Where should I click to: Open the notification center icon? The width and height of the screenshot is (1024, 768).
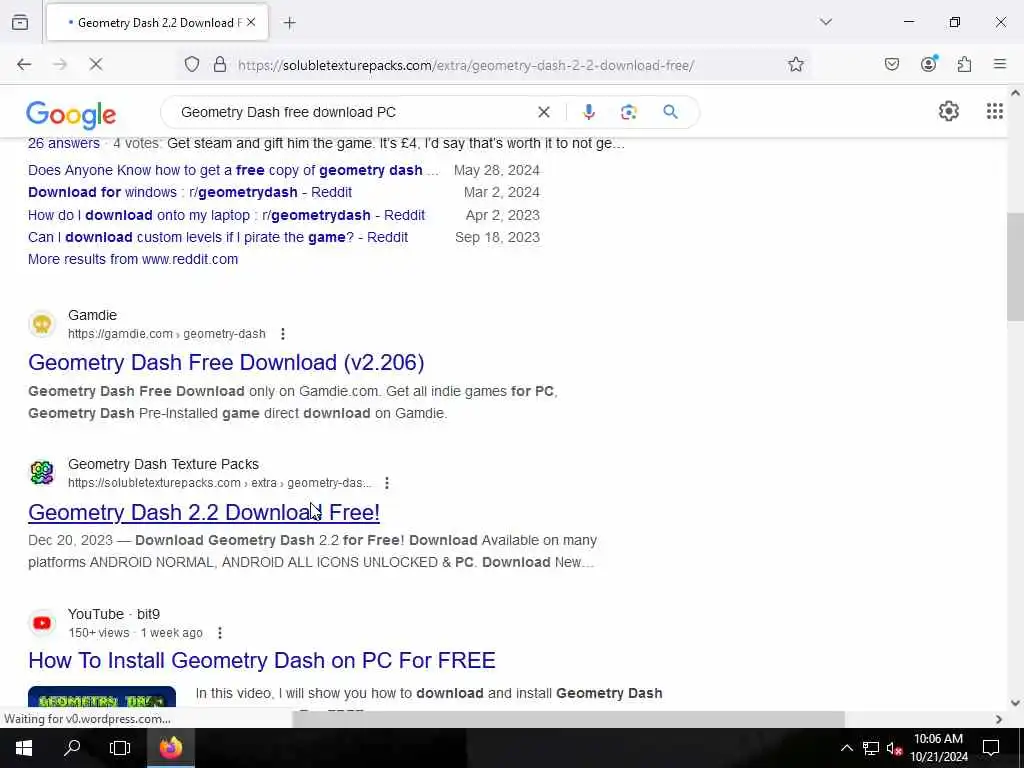[991, 748]
